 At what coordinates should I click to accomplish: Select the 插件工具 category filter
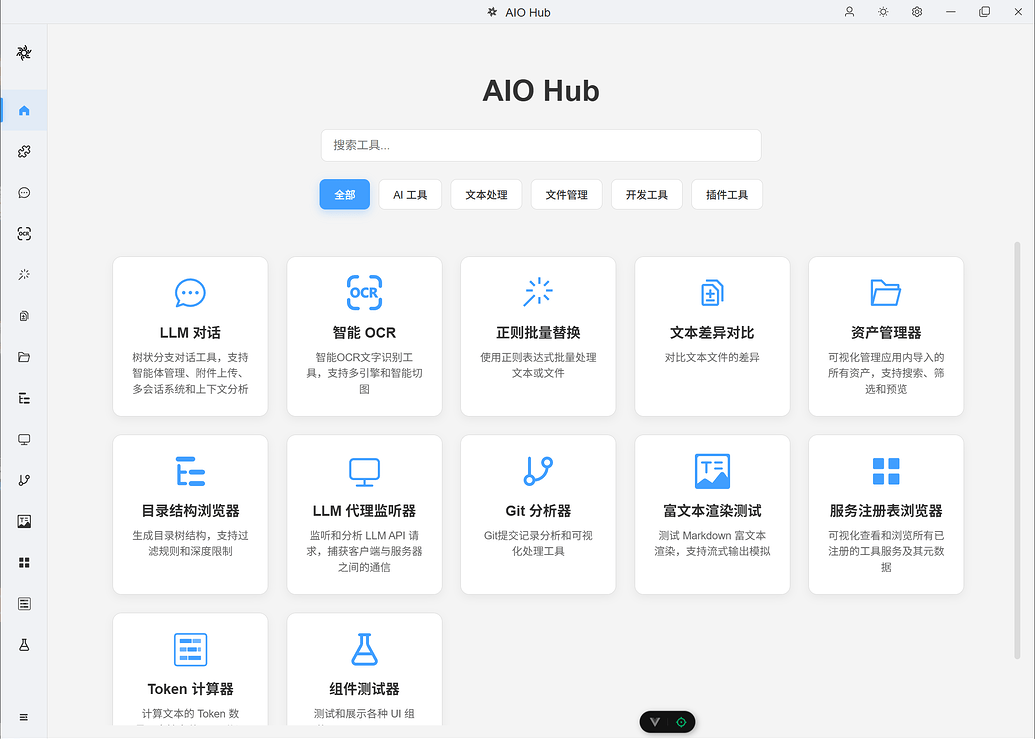point(727,195)
